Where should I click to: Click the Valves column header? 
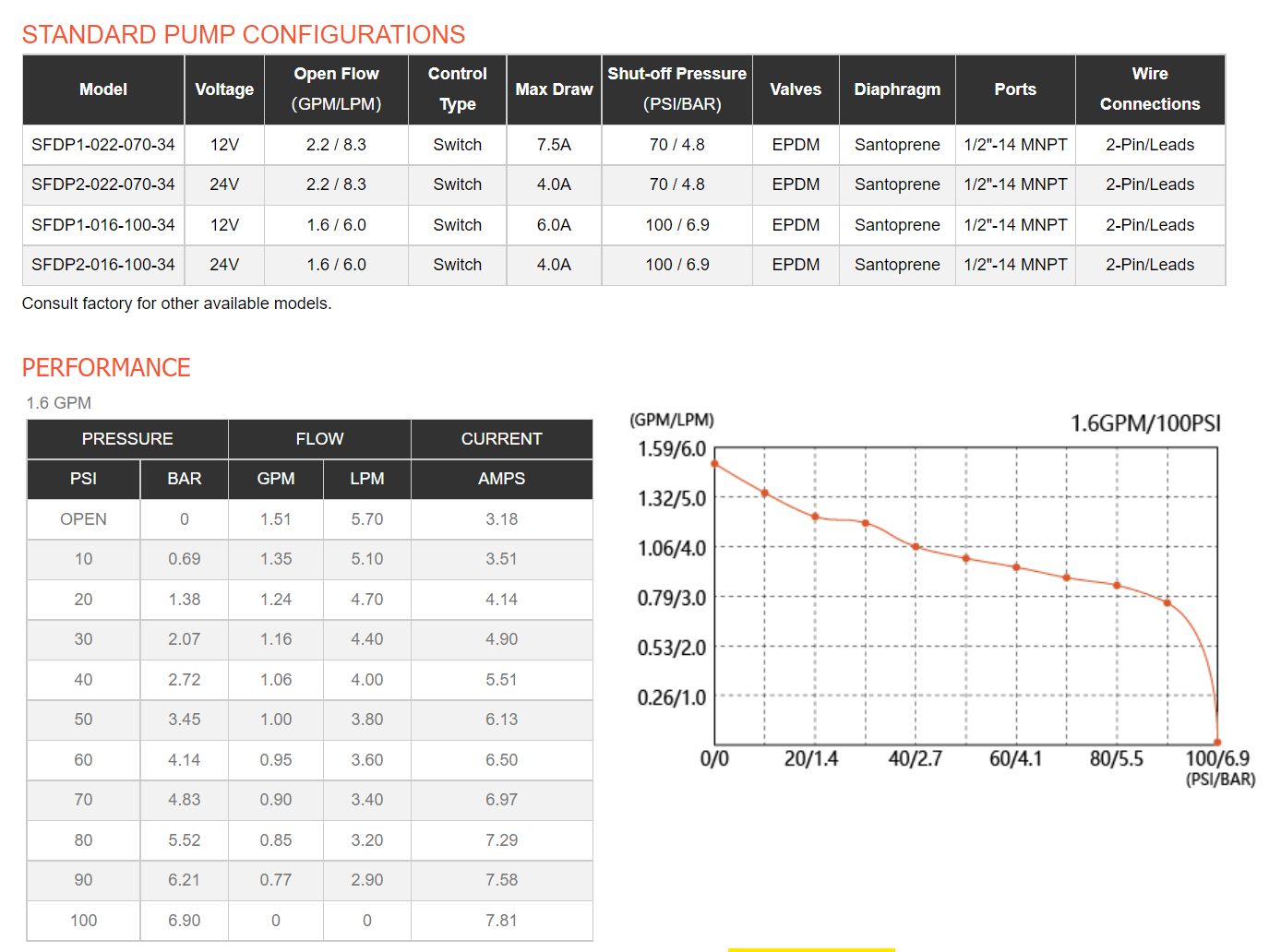click(796, 89)
